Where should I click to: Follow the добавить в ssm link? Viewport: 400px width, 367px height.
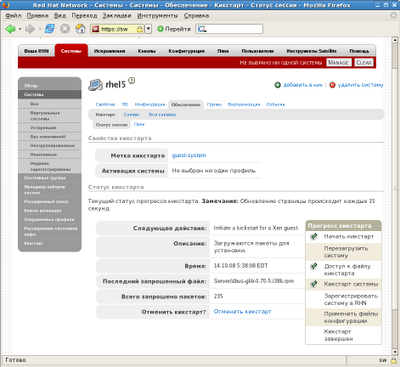point(303,85)
